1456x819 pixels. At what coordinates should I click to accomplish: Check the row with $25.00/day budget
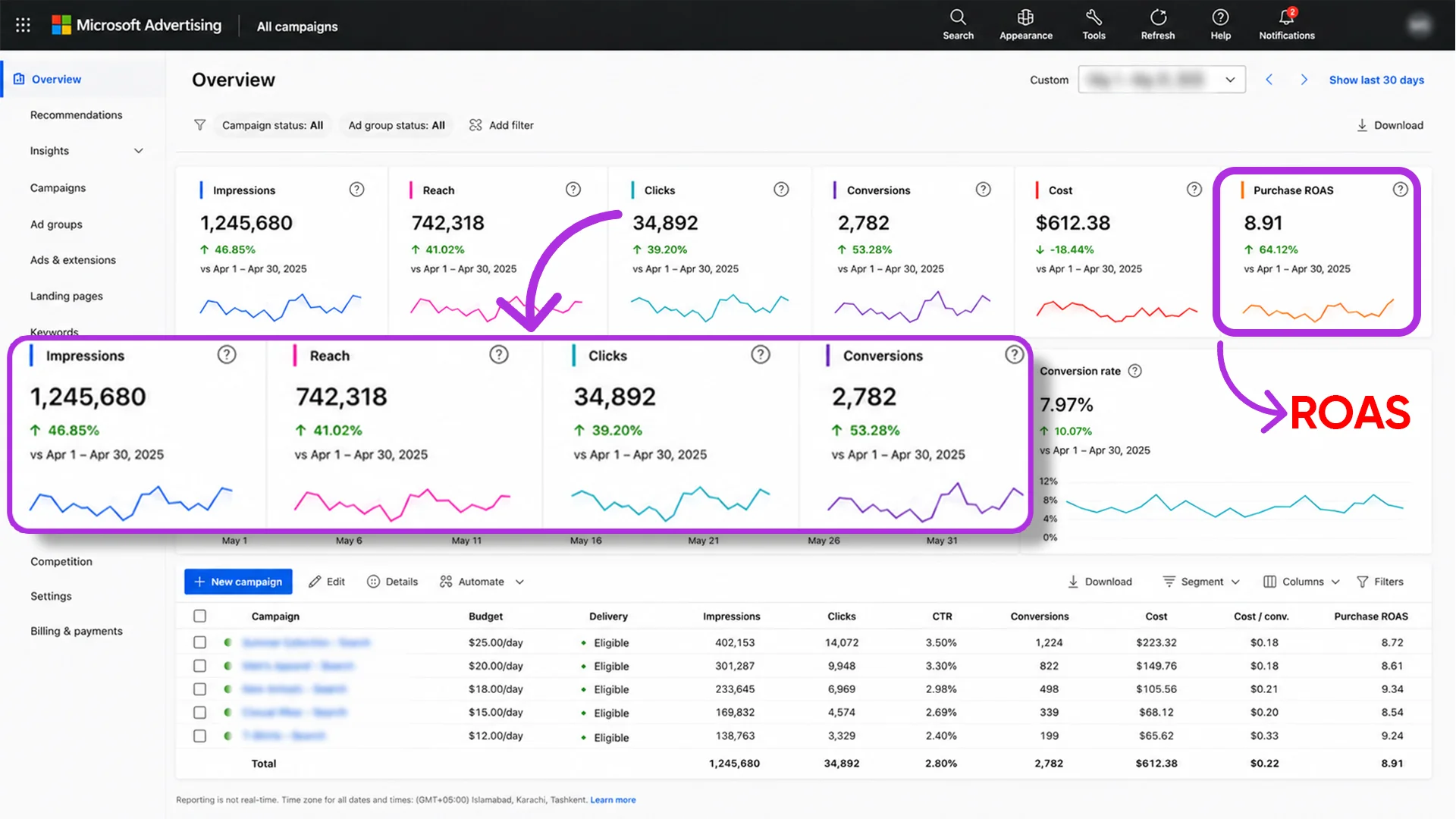coord(199,642)
